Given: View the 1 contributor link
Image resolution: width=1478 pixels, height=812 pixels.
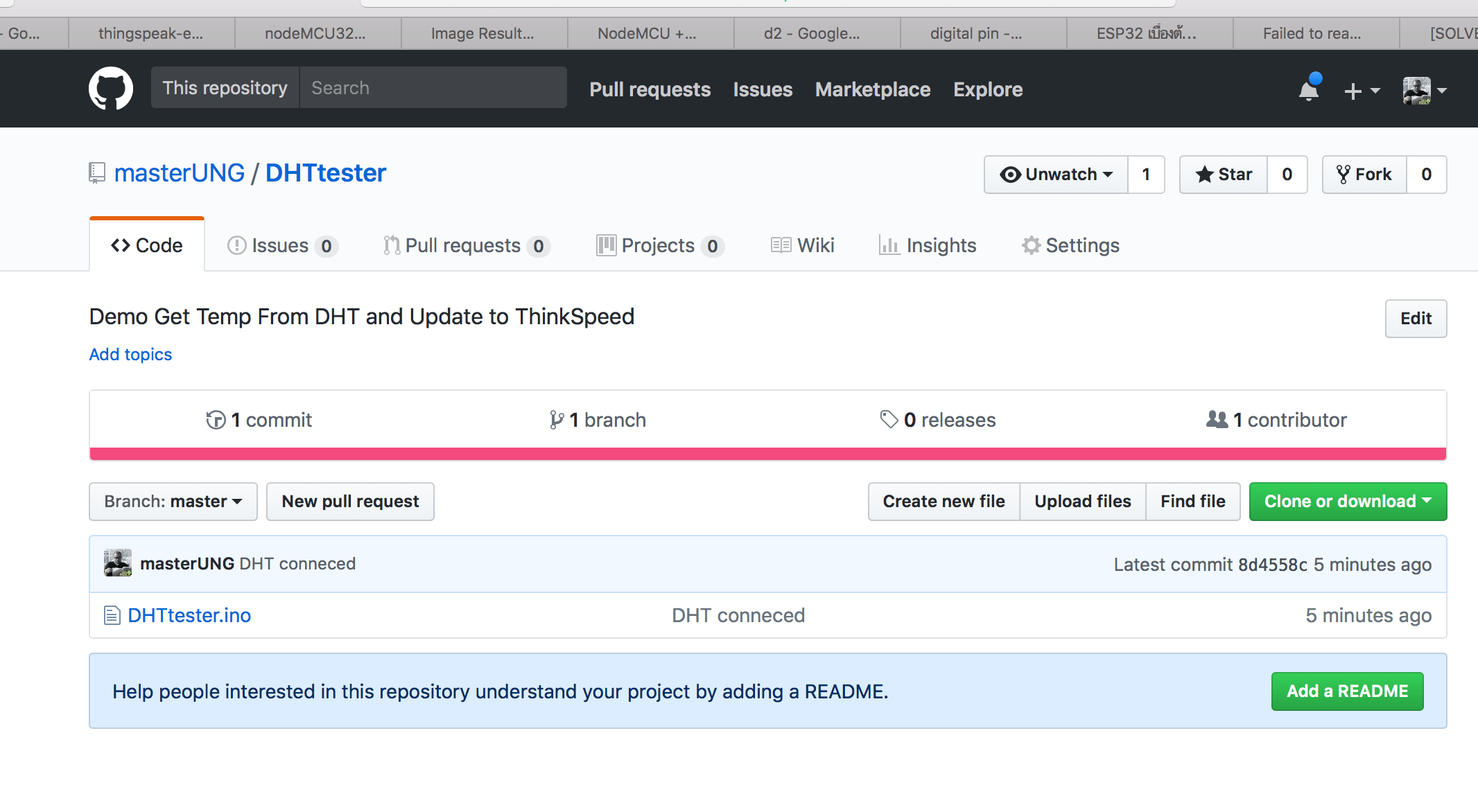Looking at the screenshot, I should click(1276, 420).
